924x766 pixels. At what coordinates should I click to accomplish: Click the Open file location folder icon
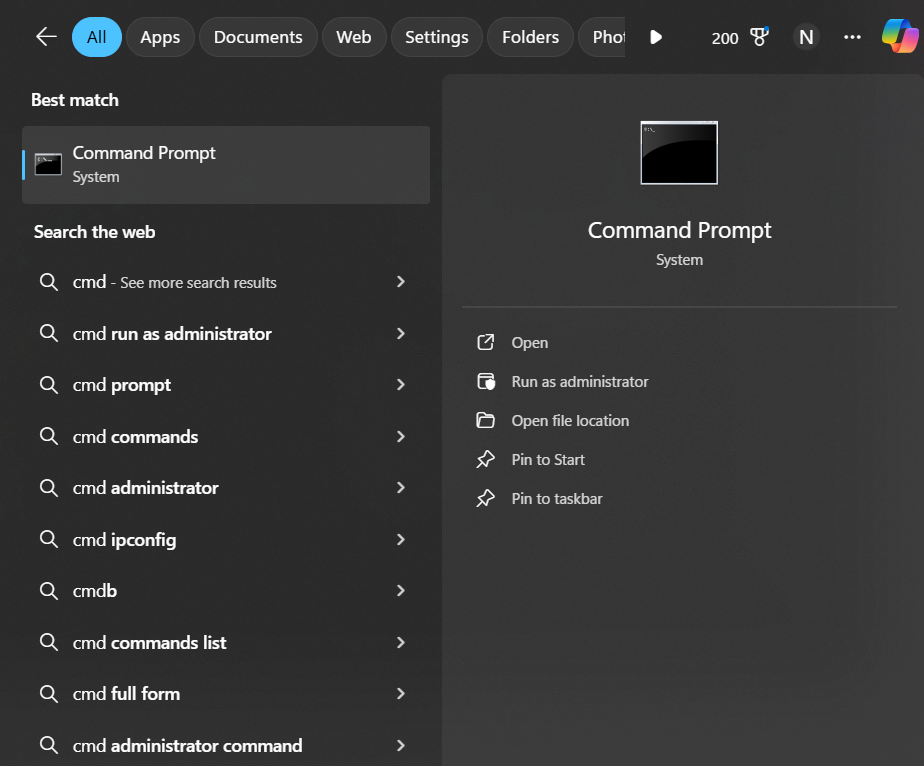click(x=486, y=420)
